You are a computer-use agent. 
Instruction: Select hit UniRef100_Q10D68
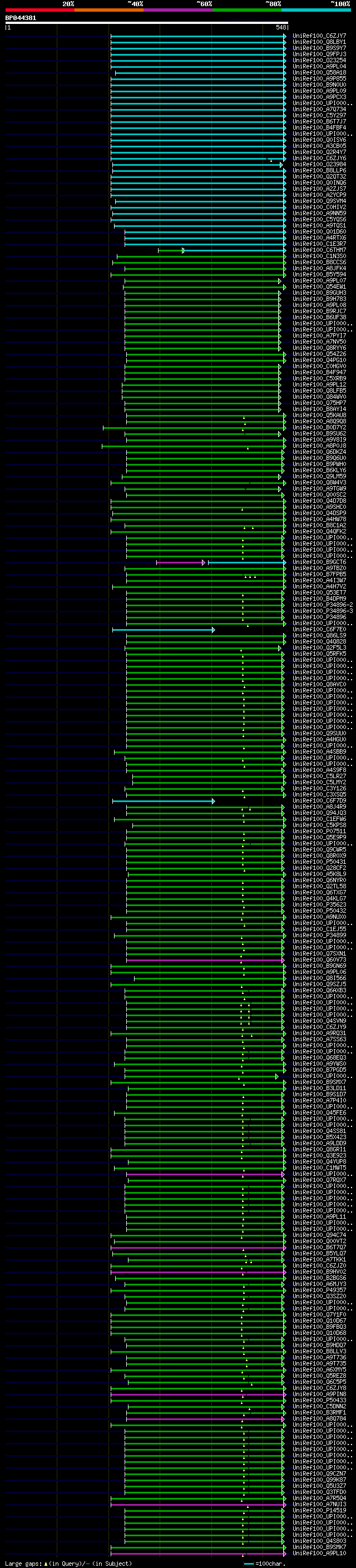point(319,1333)
